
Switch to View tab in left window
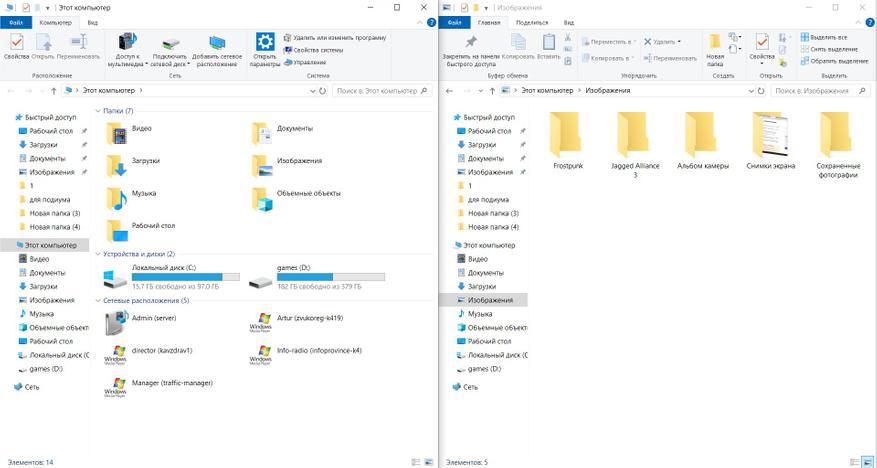pos(93,23)
